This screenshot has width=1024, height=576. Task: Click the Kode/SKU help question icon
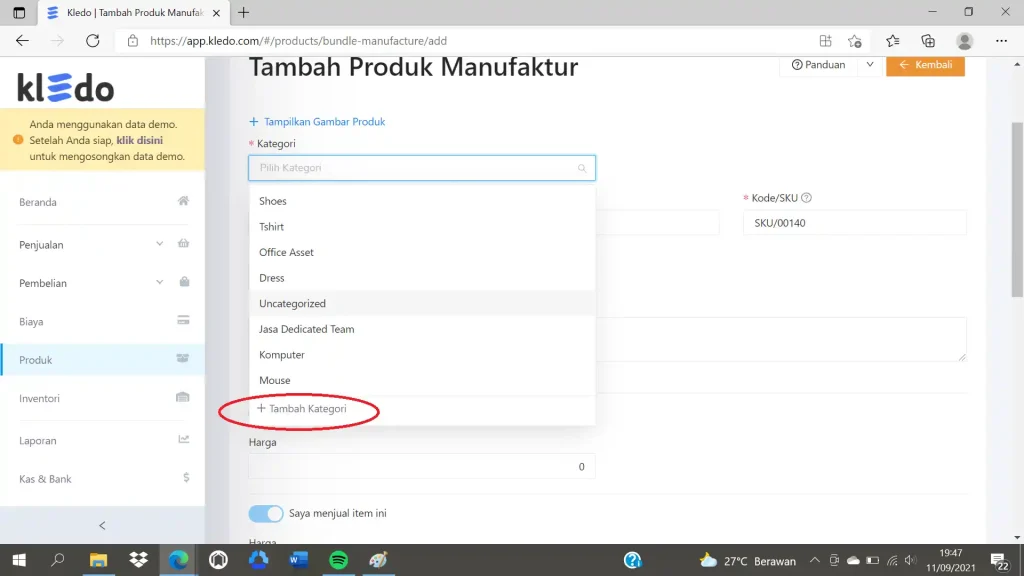pyautogui.click(x=807, y=198)
